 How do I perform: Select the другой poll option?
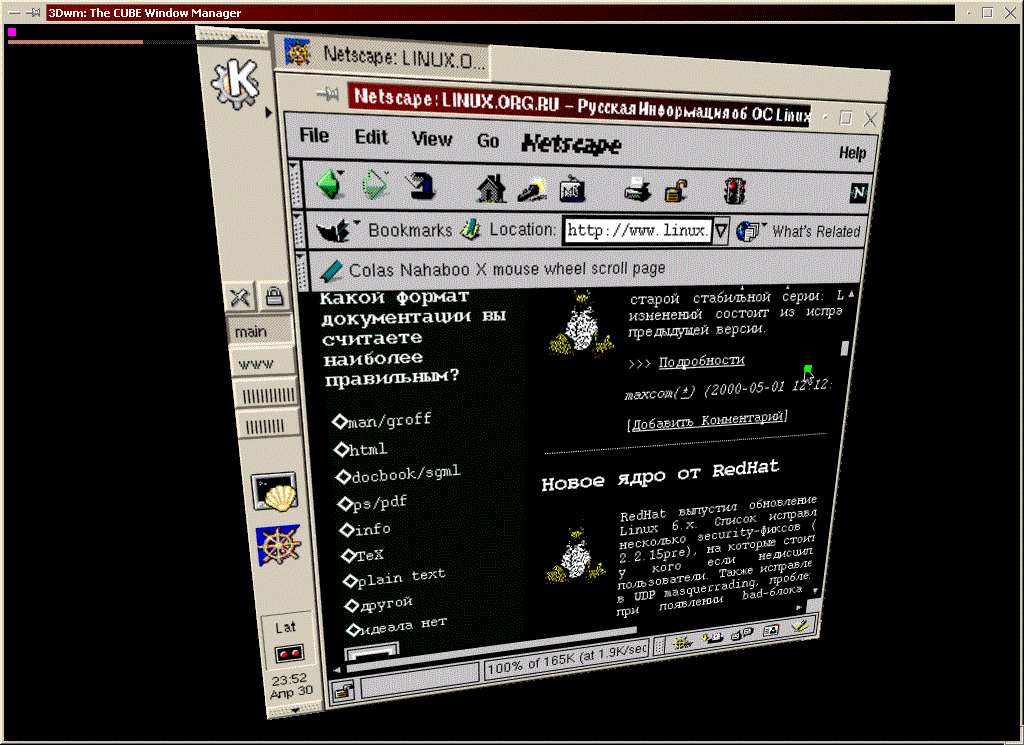(x=352, y=606)
